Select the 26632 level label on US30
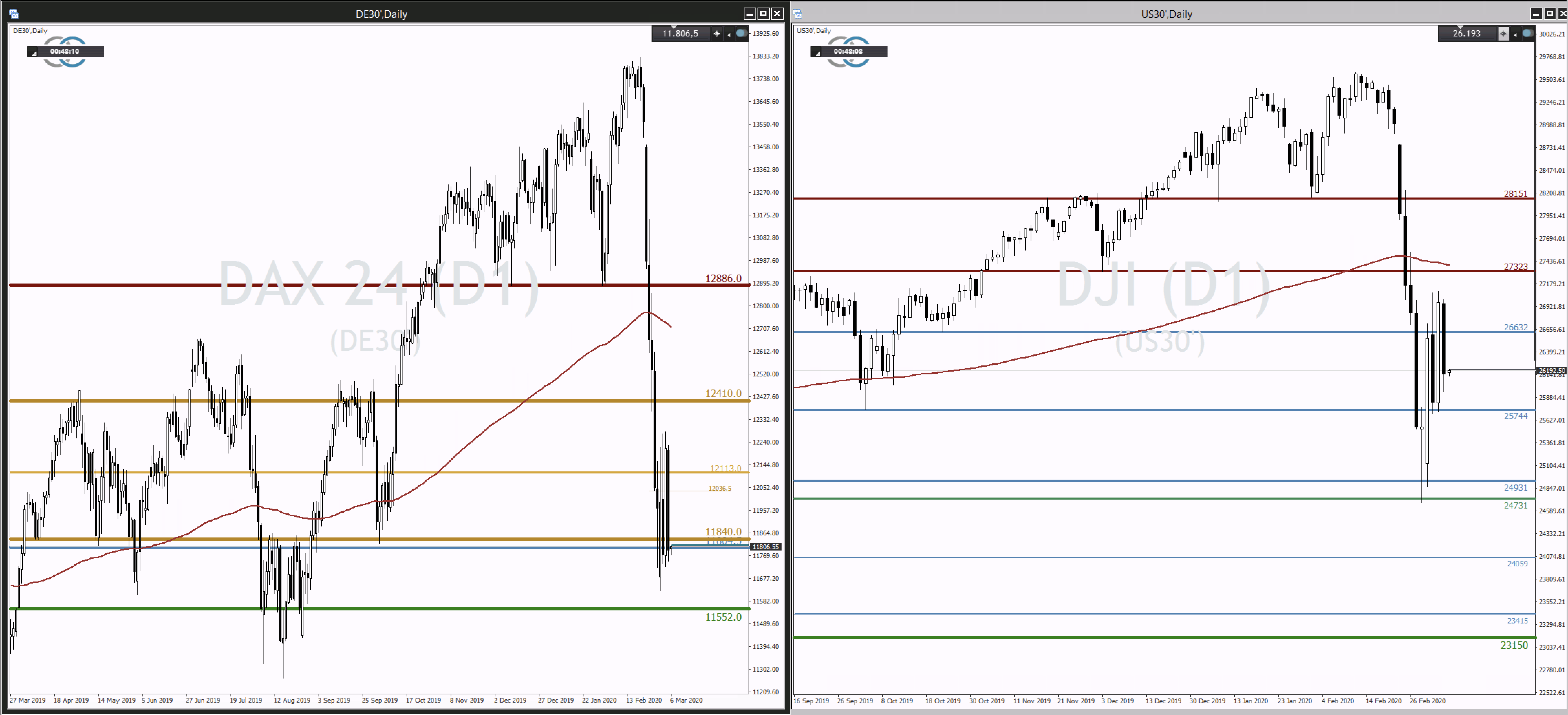1568x715 pixels. (1516, 327)
